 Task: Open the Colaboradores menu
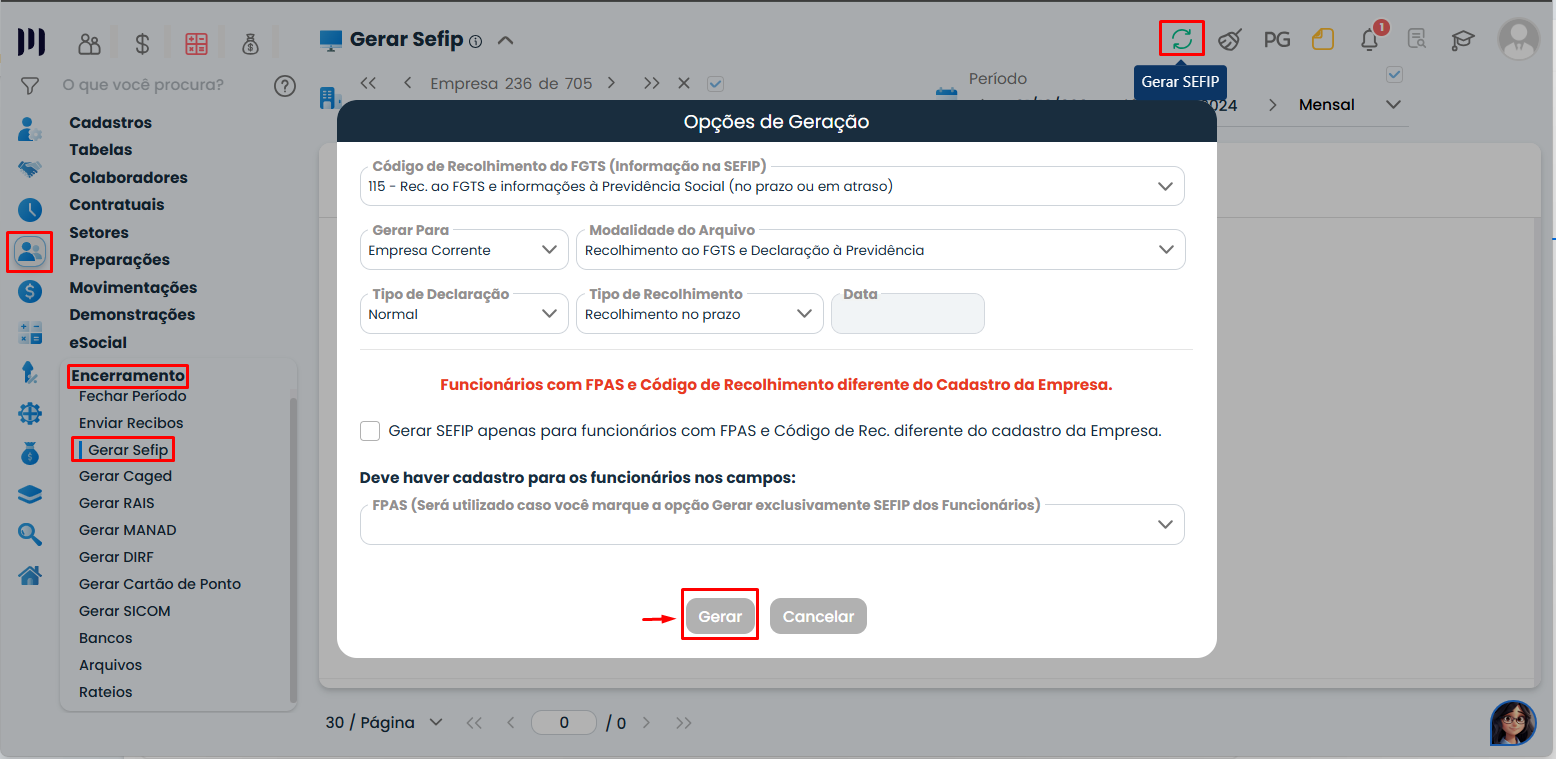pos(128,178)
